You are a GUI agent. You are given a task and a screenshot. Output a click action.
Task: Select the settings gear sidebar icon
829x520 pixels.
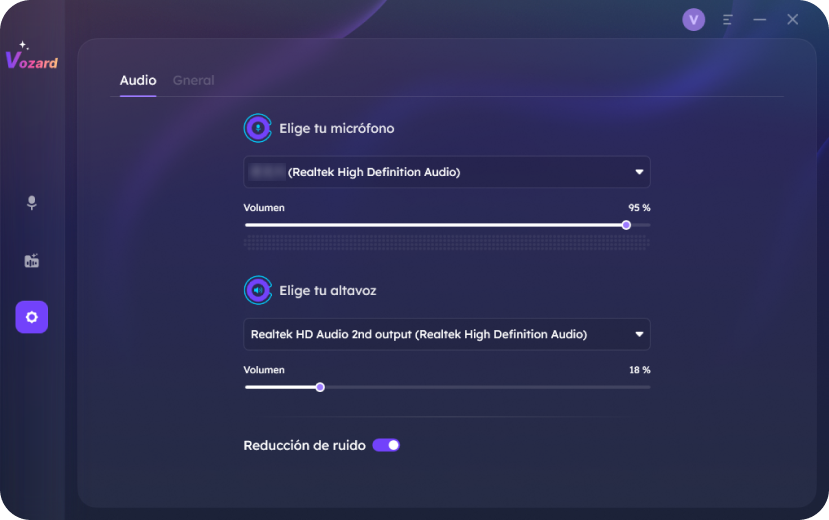(32, 317)
